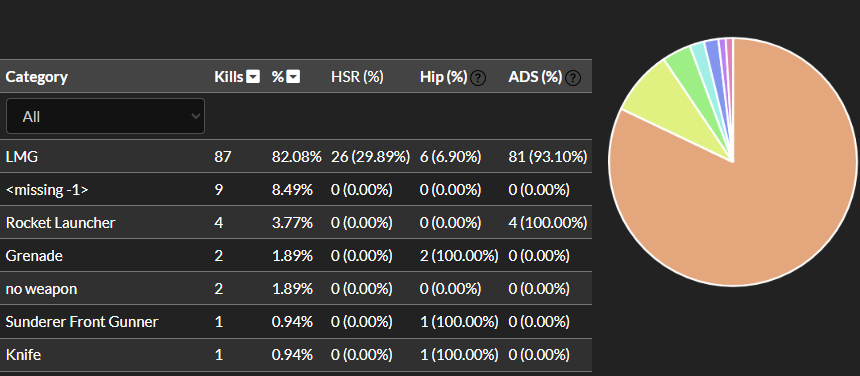Select the Knife row
This screenshot has width=860, height=376.
tap(296, 355)
